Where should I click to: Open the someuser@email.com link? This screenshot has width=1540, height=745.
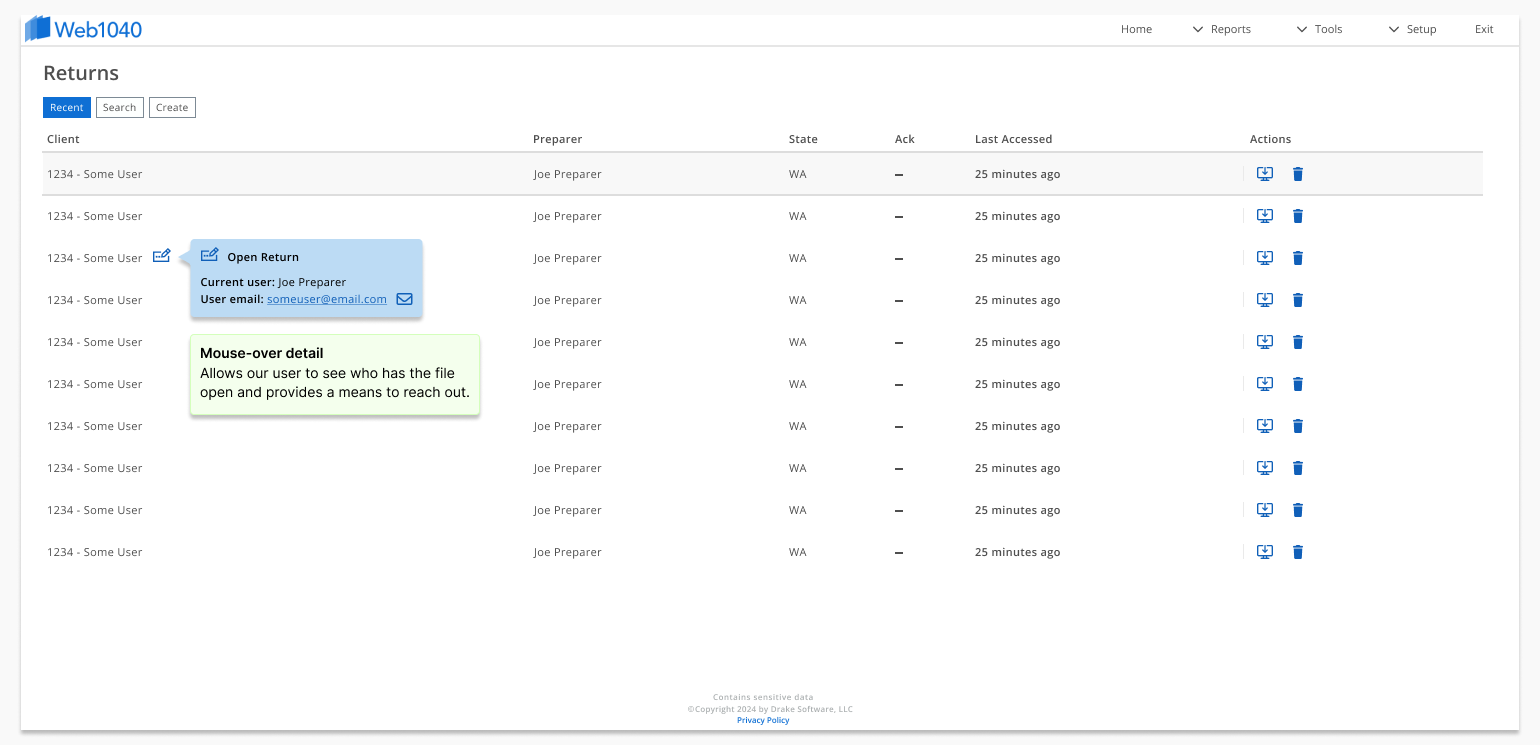pyautogui.click(x=326, y=299)
